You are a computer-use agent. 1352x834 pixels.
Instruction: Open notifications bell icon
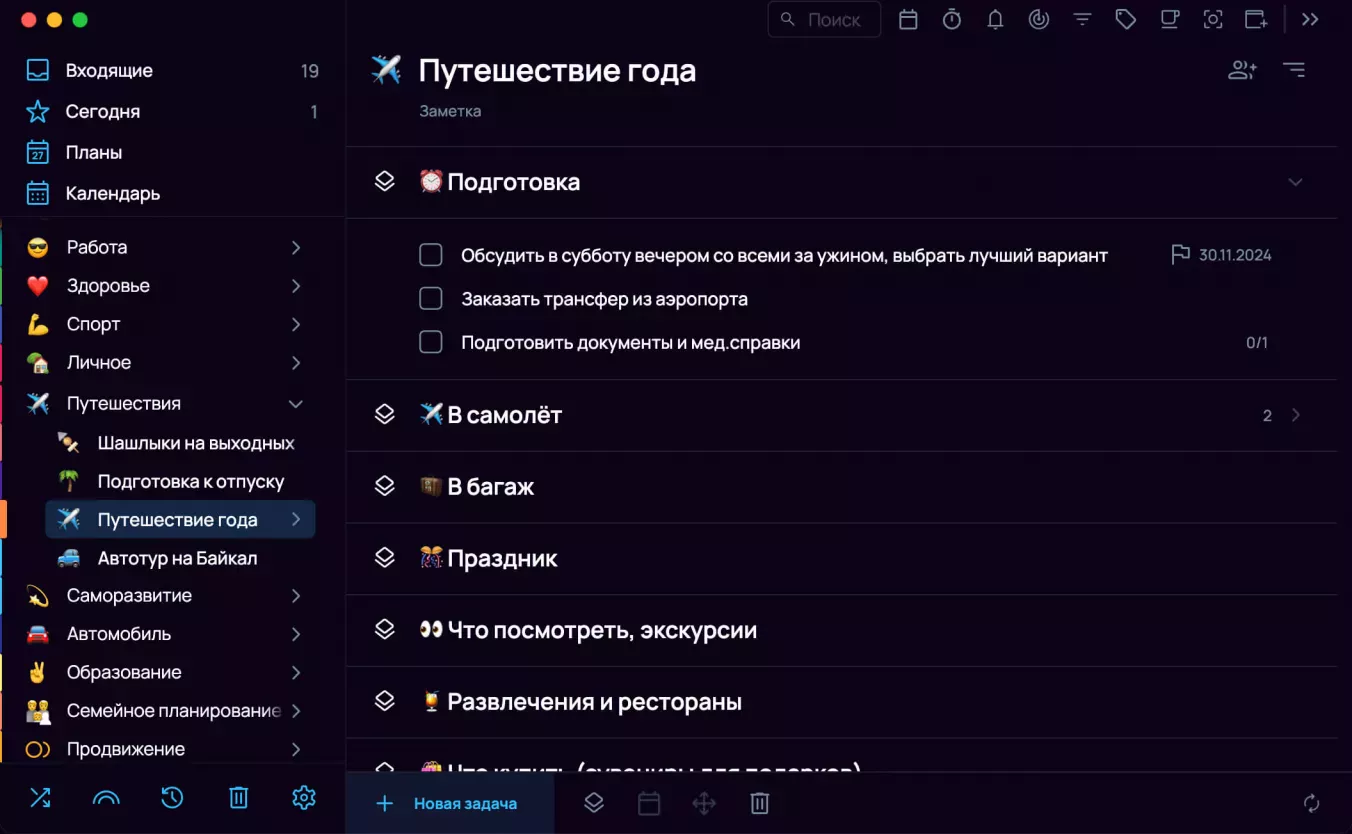tap(995, 19)
